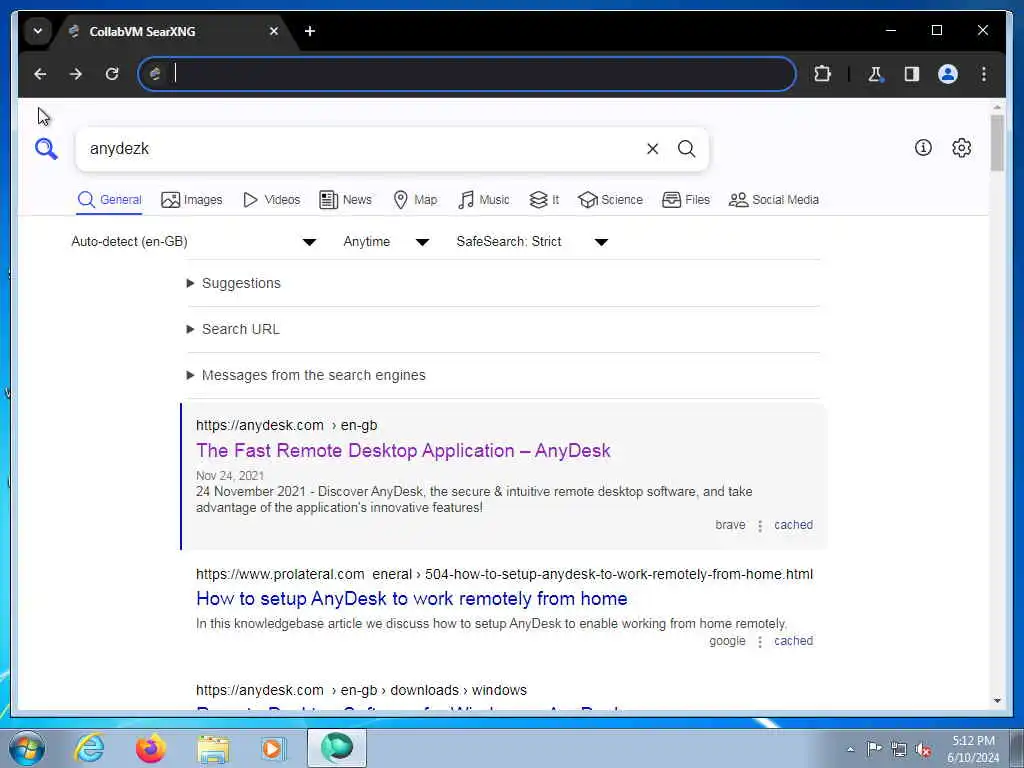This screenshot has height=768, width=1024.
Task: Switch to the Files category
Action: (x=686, y=200)
